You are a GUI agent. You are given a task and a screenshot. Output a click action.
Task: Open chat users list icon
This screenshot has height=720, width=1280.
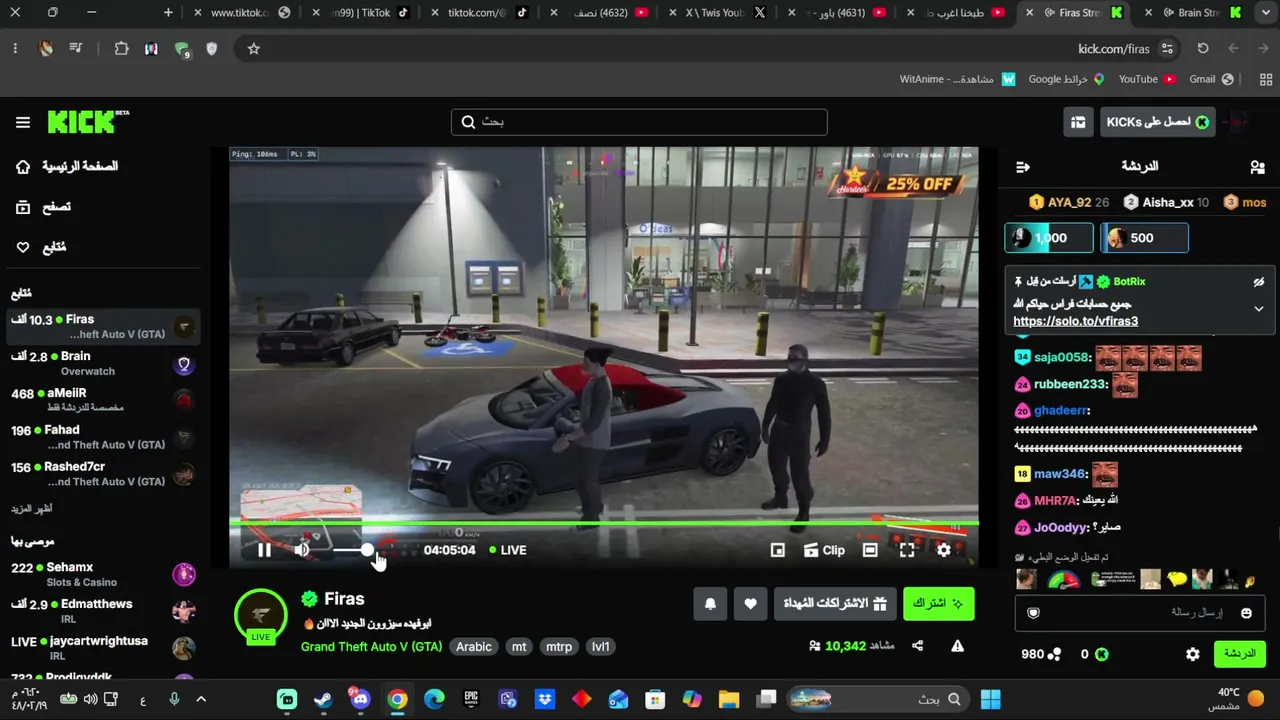(x=1257, y=167)
